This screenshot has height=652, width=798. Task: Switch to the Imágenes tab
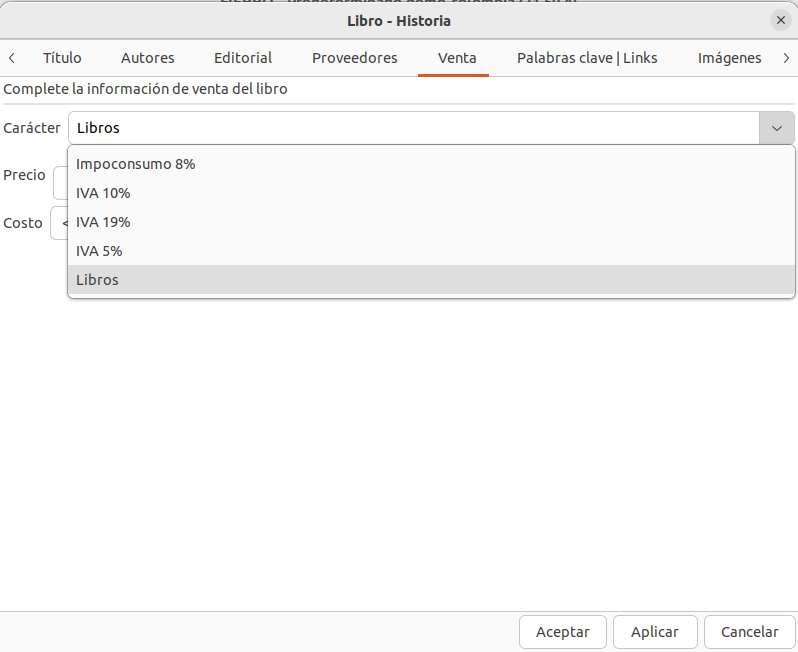[730, 58]
